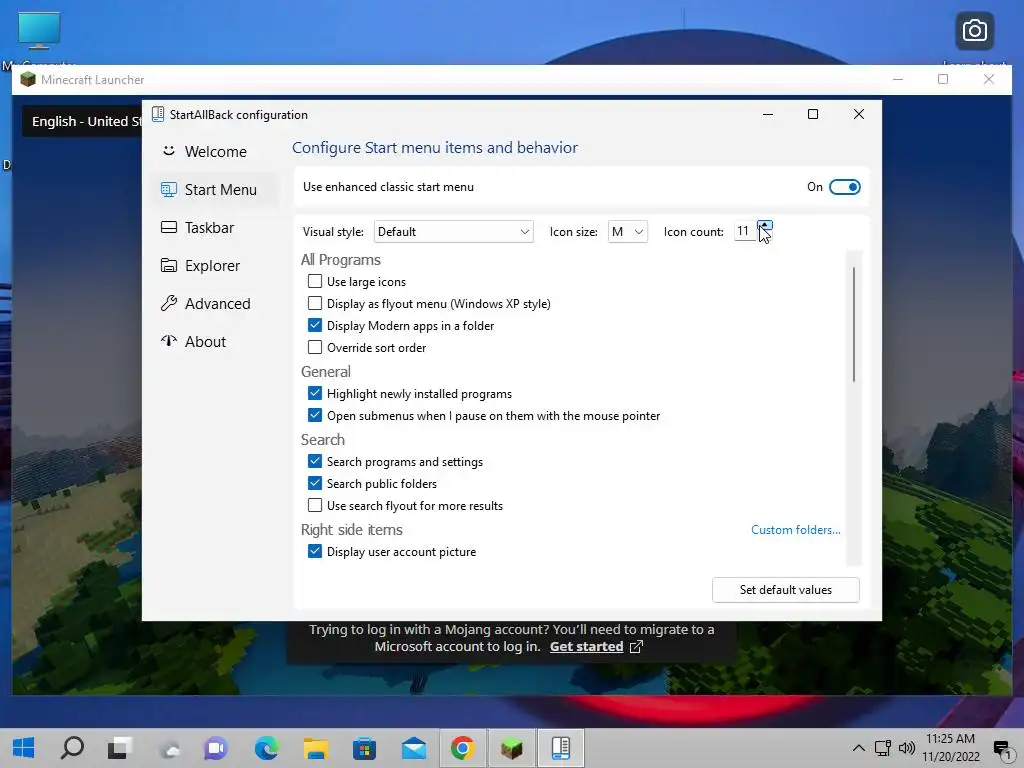Open Microsoft Store from taskbar
The width and height of the screenshot is (1024, 768).
(364, 748)
